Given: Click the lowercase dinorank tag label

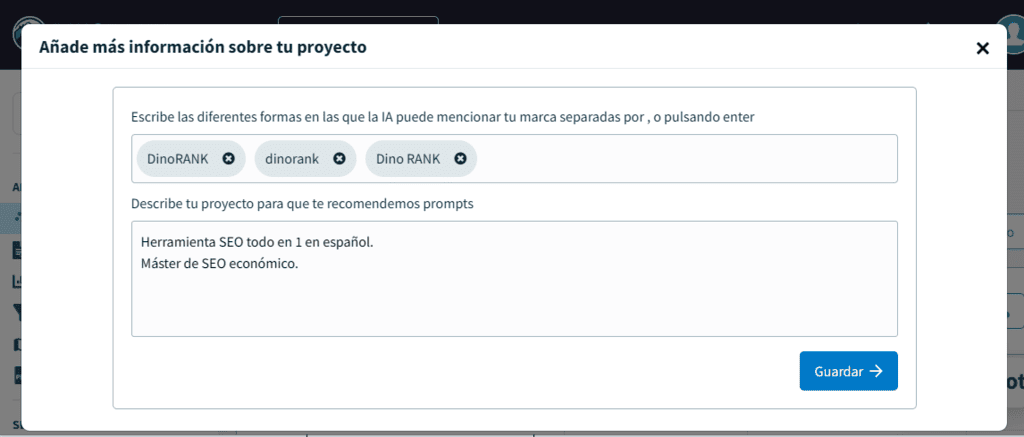Looking at the screenshot, I should [x=292, y=159].
